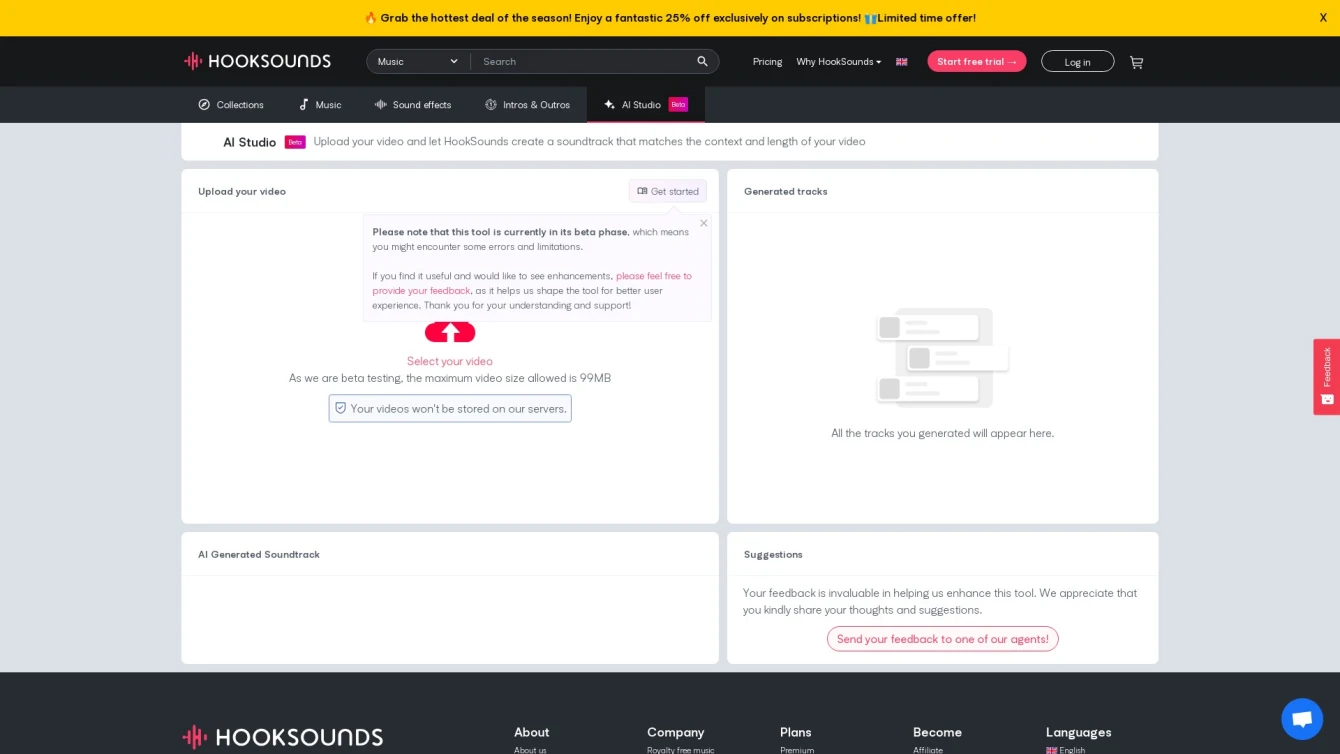Open the live chat bubble icon

1302,719
